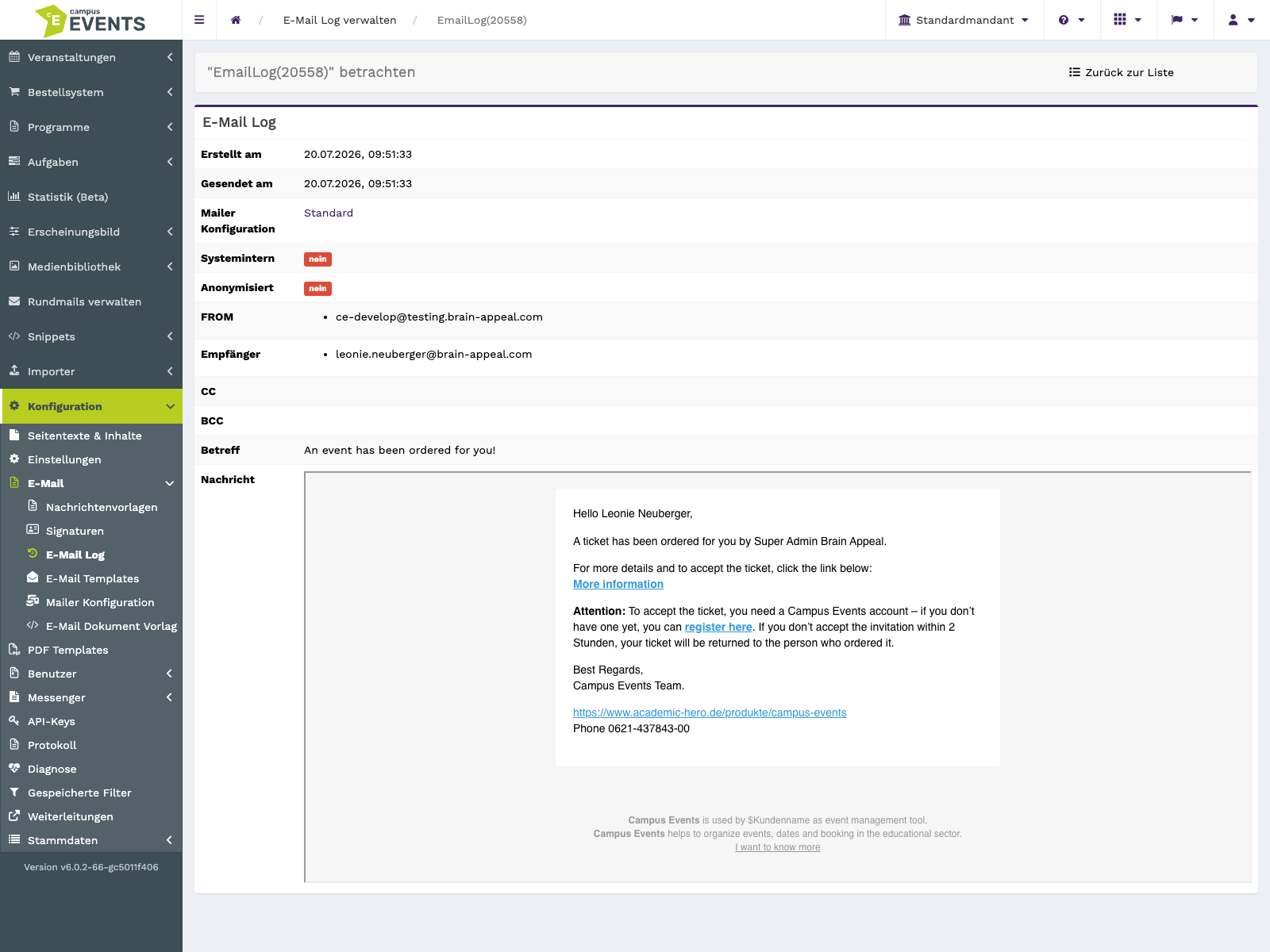
Task: Expand the Erscheinungsbild menu chevron
Action: tap(170, 232)
